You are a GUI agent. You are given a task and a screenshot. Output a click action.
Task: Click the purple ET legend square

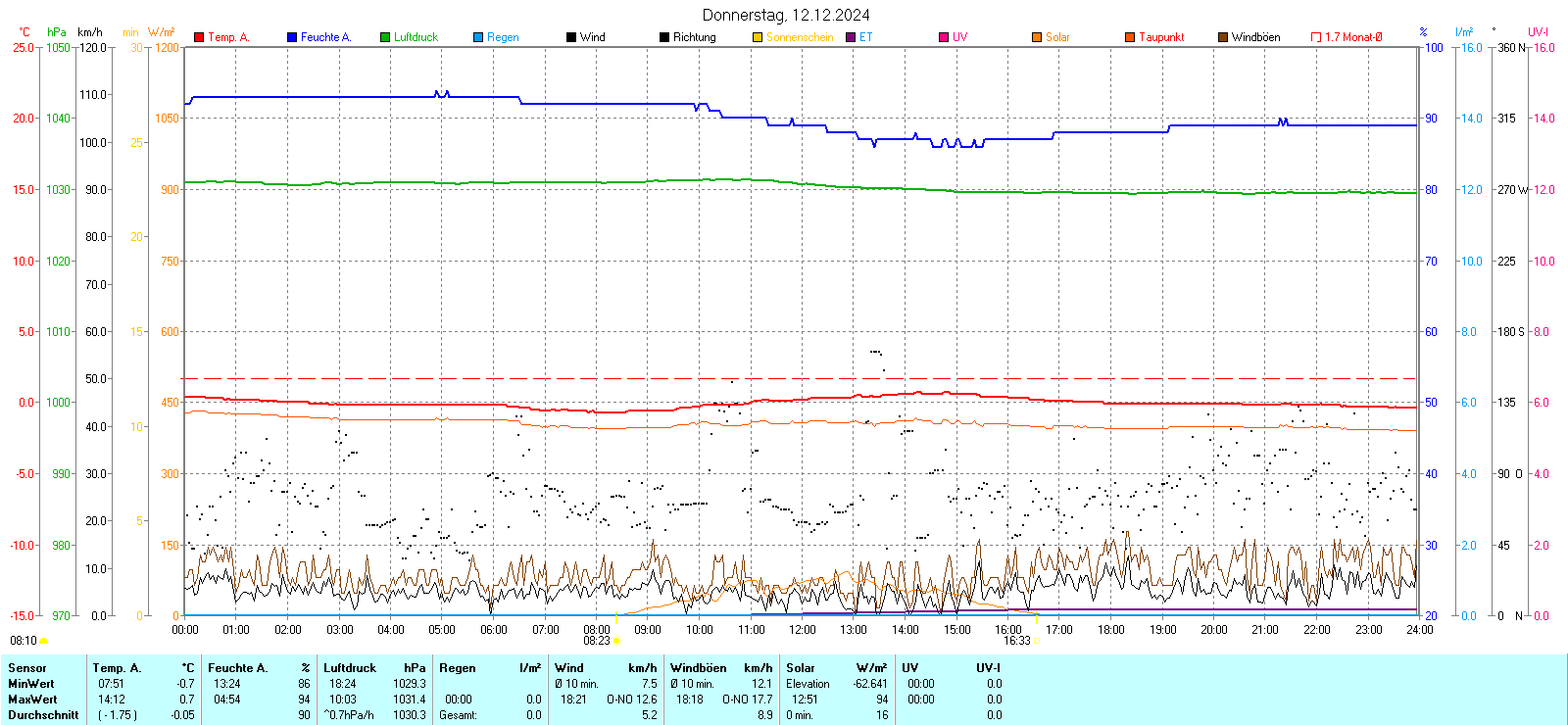coord(851,37)
